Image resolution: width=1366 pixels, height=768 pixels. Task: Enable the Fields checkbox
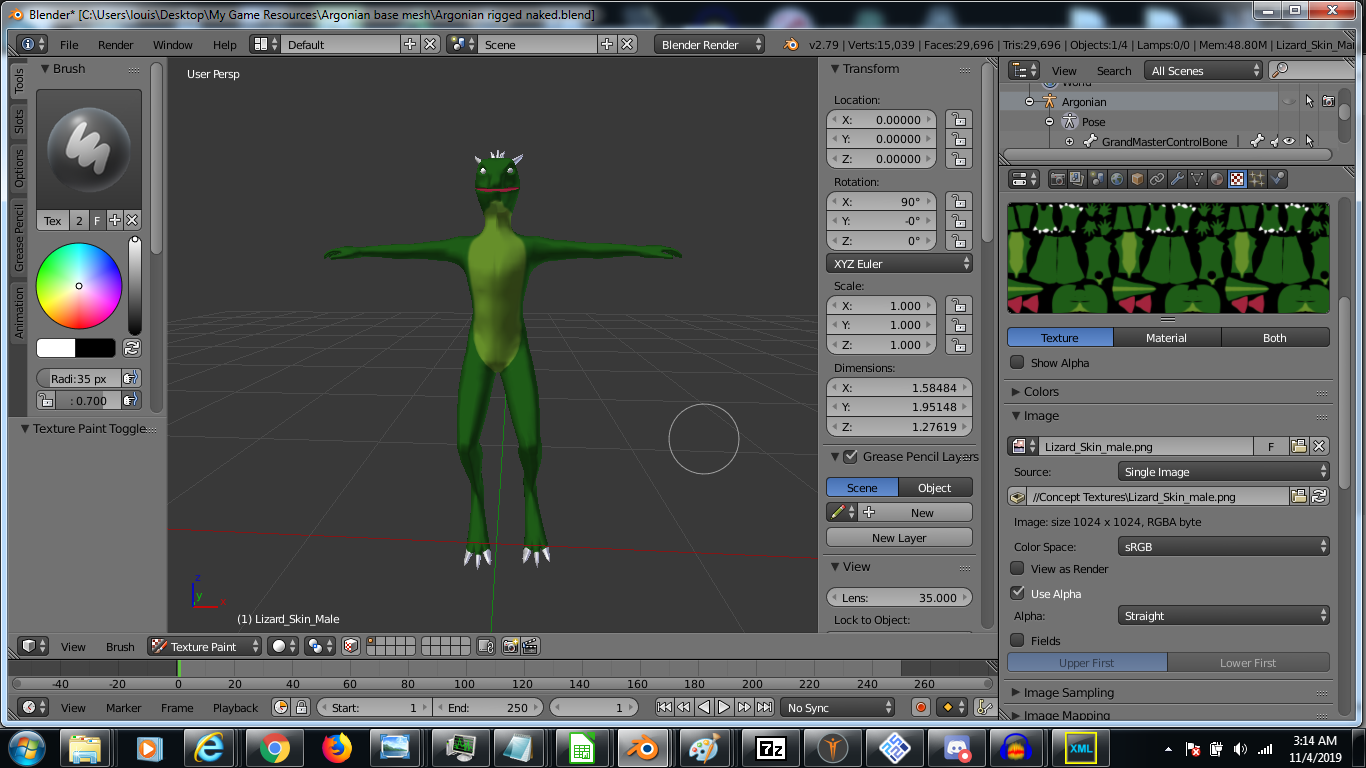point(1017,640)
